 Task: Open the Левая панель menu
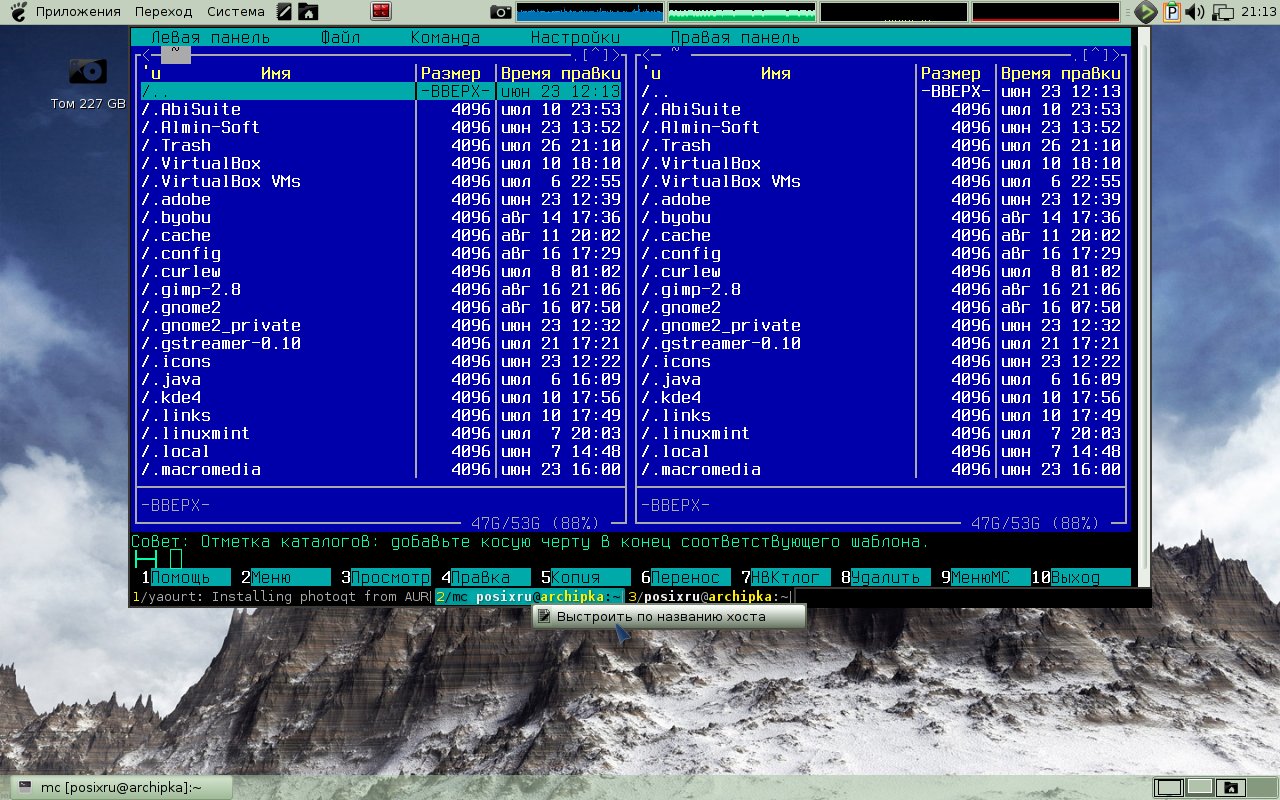tap(210, 38)
